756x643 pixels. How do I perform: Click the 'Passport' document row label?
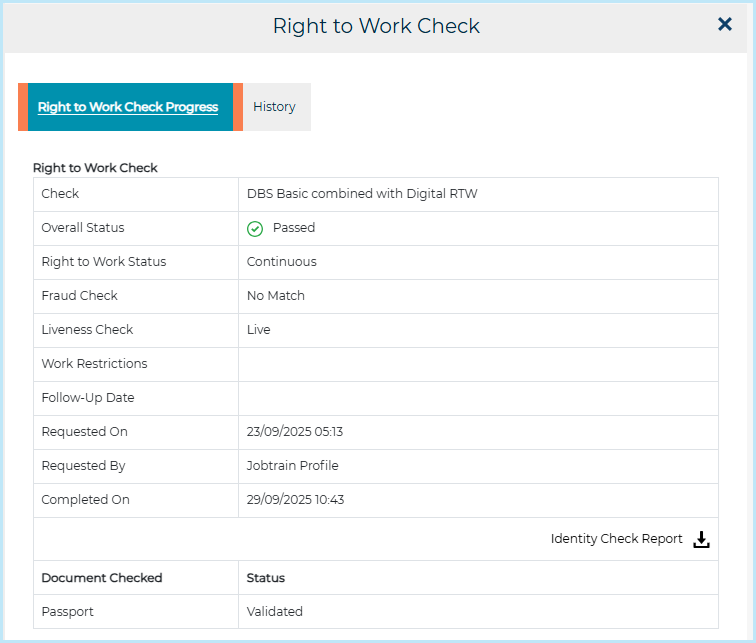(x=68, y=612)
